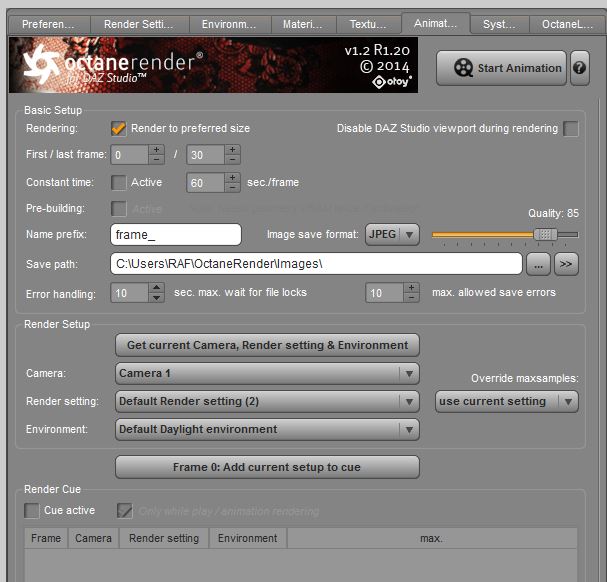Screen dimensions: 607x582
Task: Switch to the OctaneLive tab
Action: [568, 24]
